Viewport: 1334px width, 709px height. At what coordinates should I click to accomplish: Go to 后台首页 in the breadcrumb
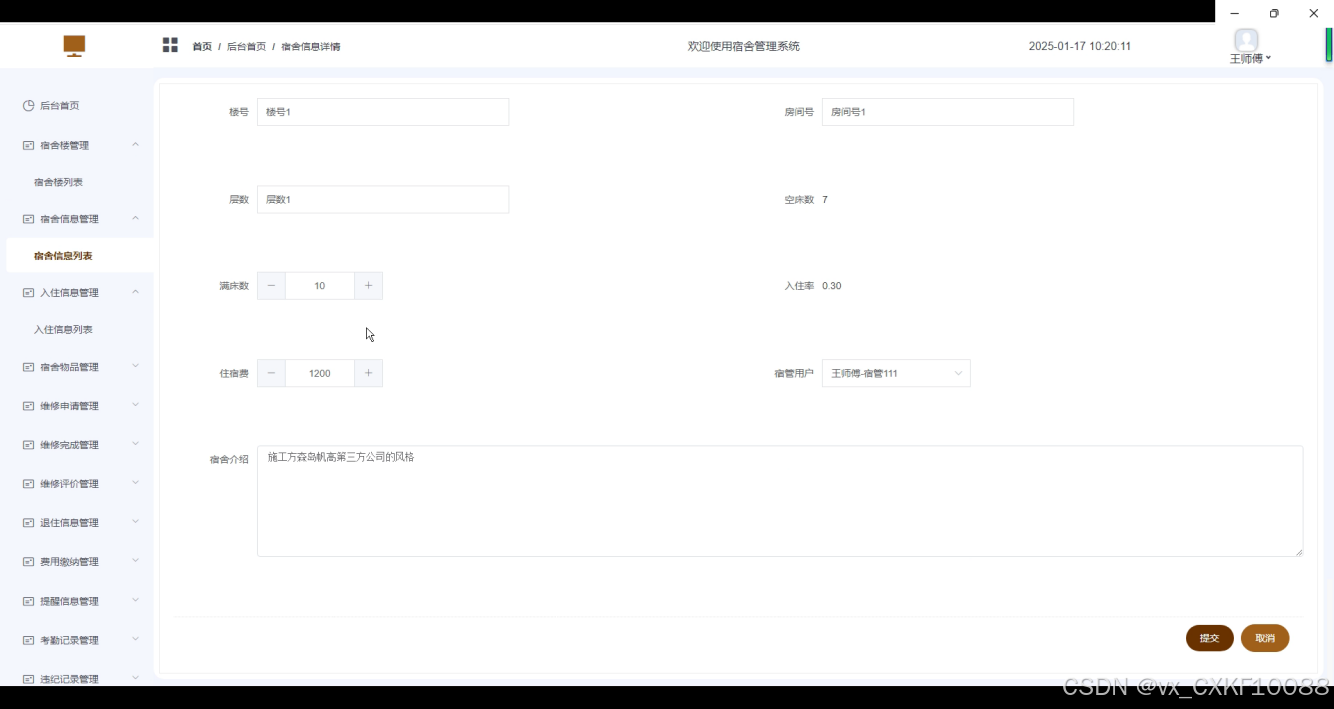[x=246, y=46]
